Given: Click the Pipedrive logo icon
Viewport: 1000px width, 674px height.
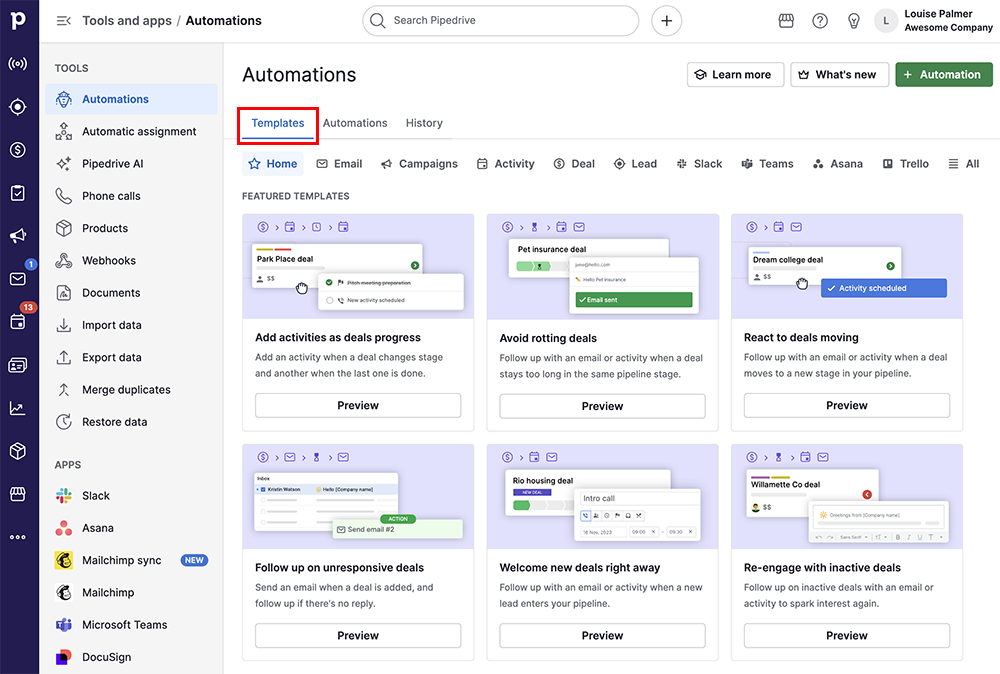Looking at the screenshot, I should point(18,21).
